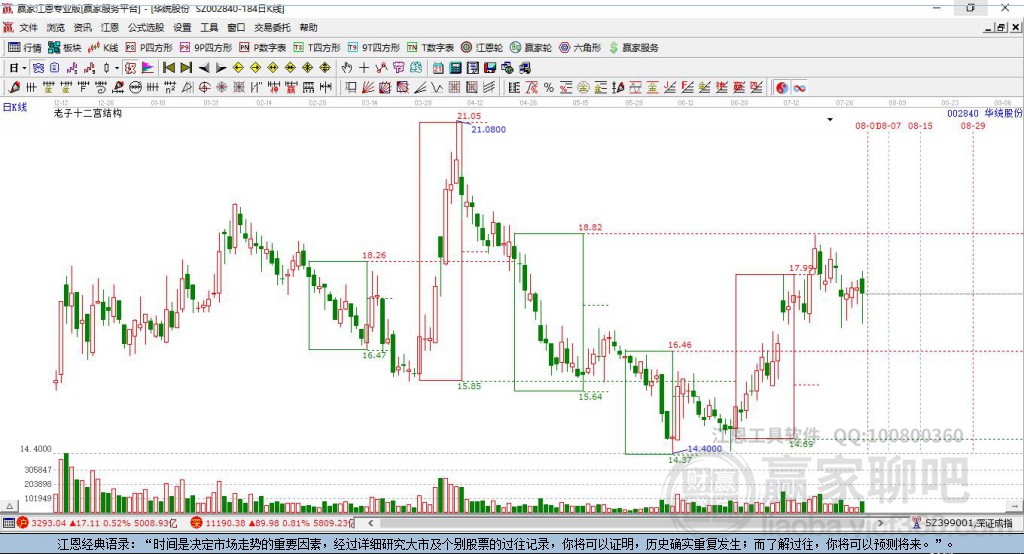Click the truck icon in the toolbar

[x=524, y=68]
